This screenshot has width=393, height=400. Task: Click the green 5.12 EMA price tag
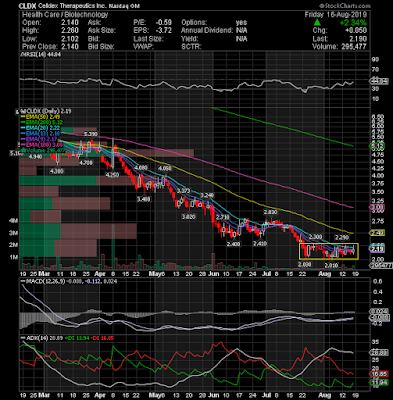(x=377, y=146)
